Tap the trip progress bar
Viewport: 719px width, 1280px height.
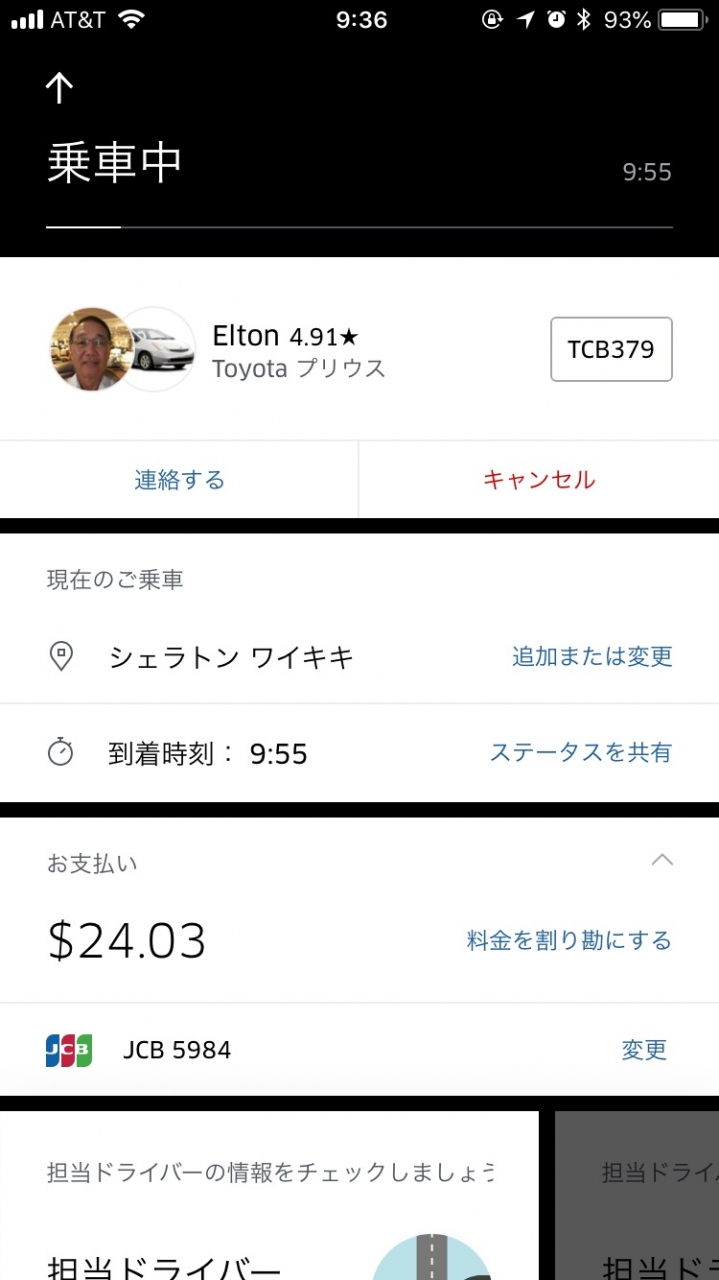pos(359,227)
